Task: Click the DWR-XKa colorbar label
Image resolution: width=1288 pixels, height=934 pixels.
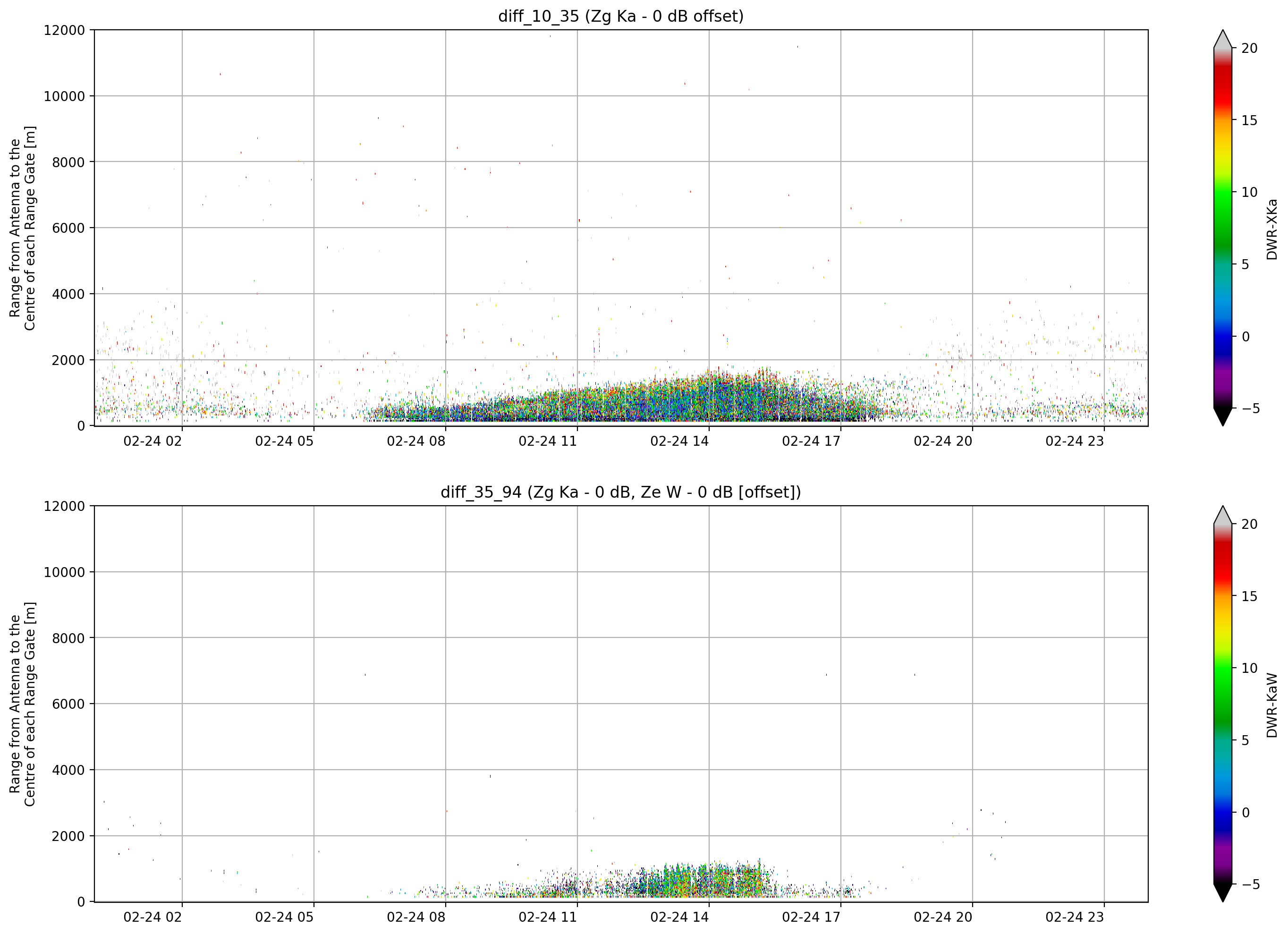Action: pos(1272,229)
